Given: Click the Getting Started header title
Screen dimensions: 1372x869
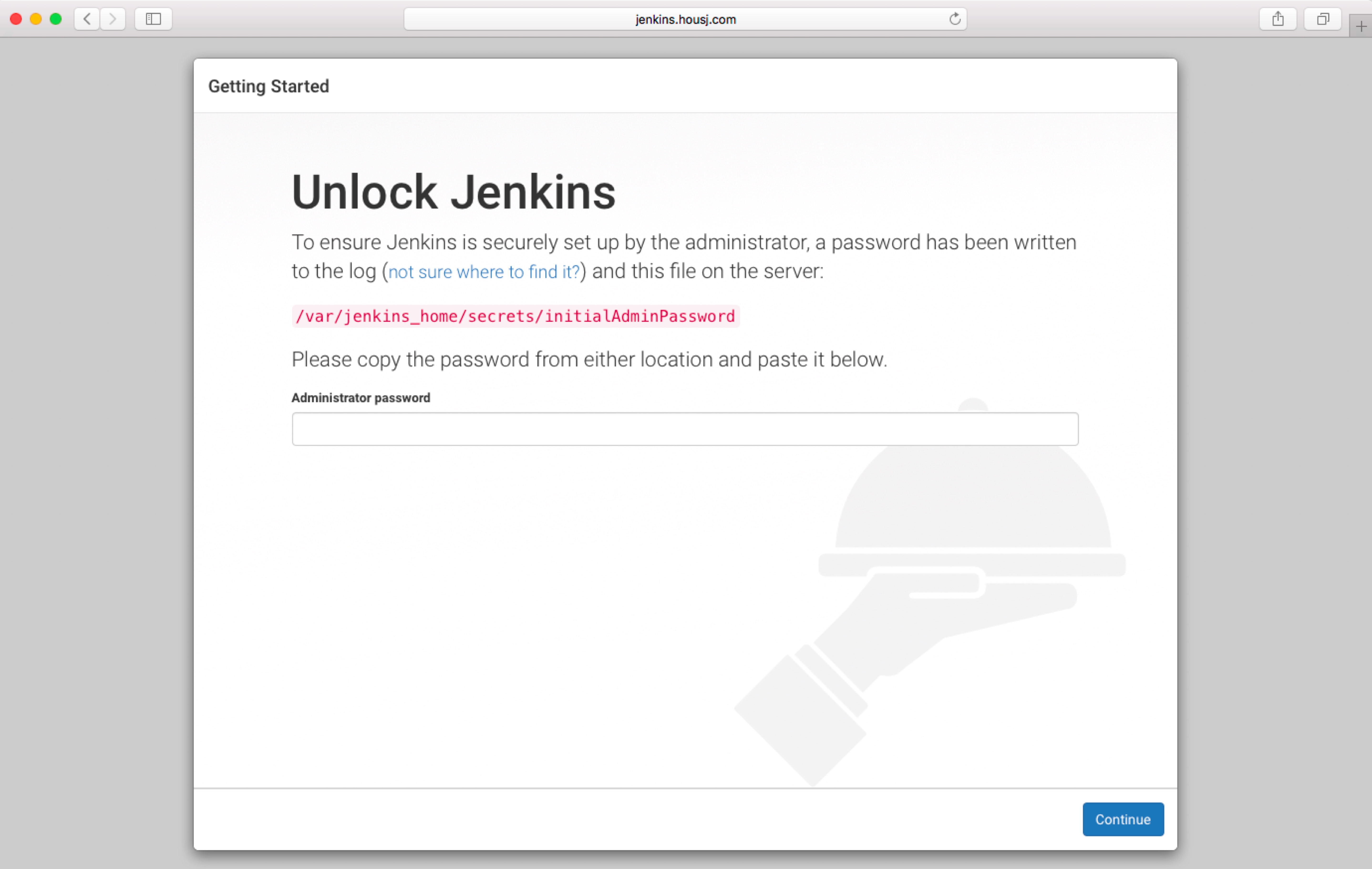Looking at the screenshot, I should 268,86.
